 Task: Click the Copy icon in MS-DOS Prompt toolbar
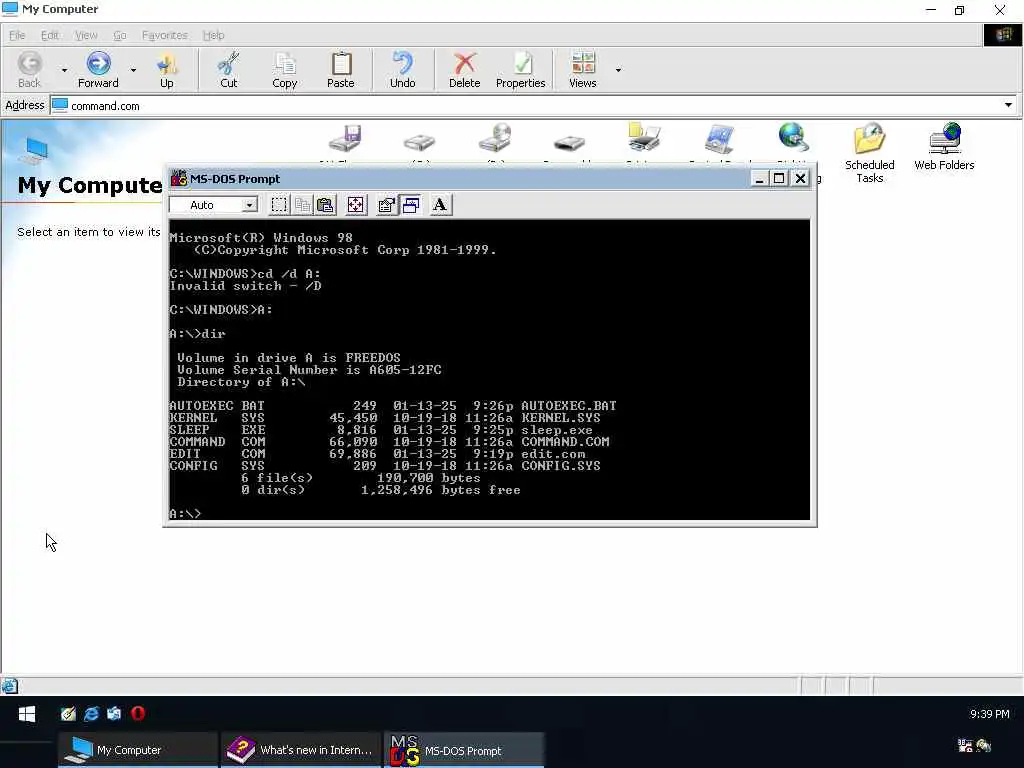302,205
